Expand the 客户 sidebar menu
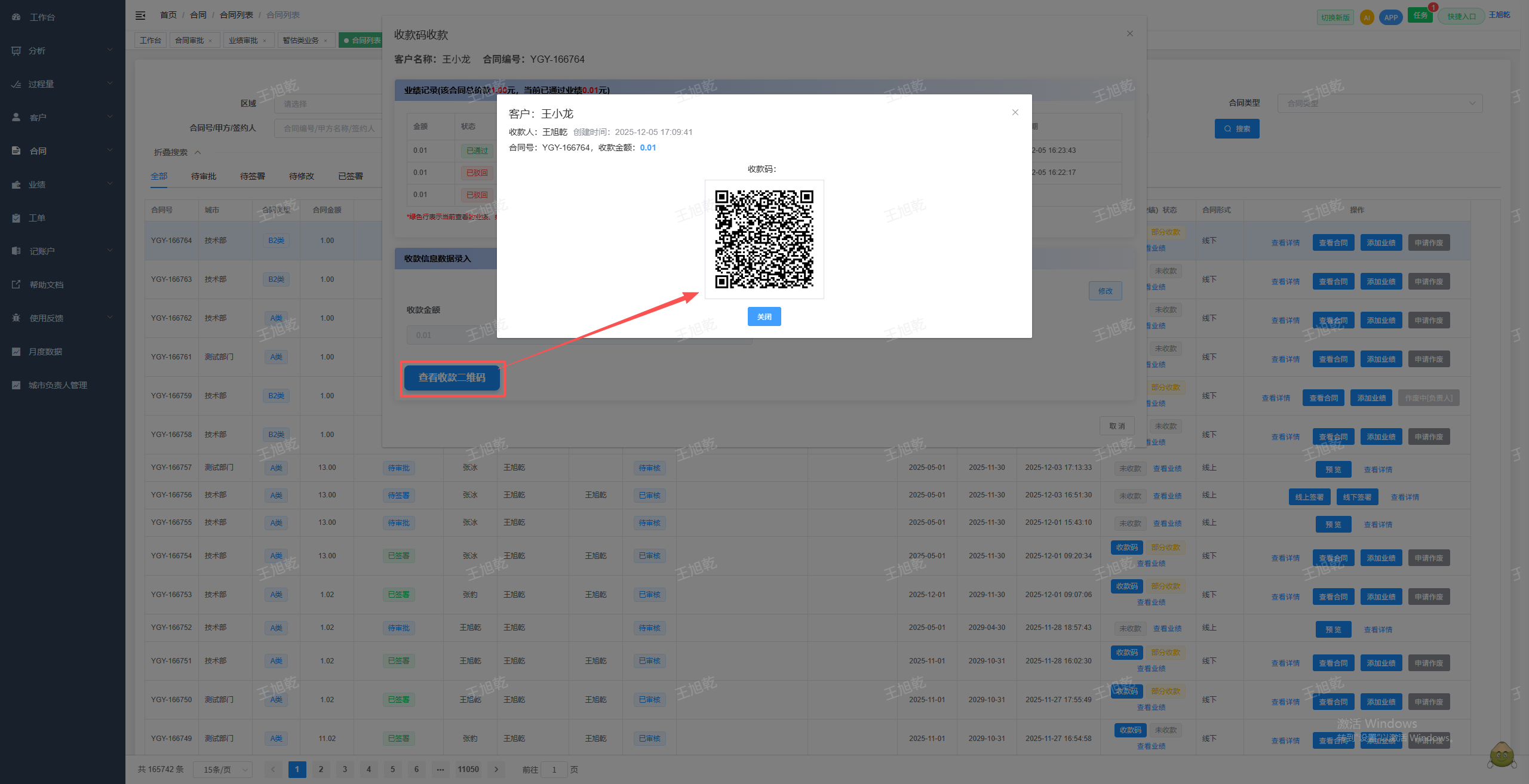This screenshot has width=1529, height=784. pyautogui.click(x=63, y=118)
